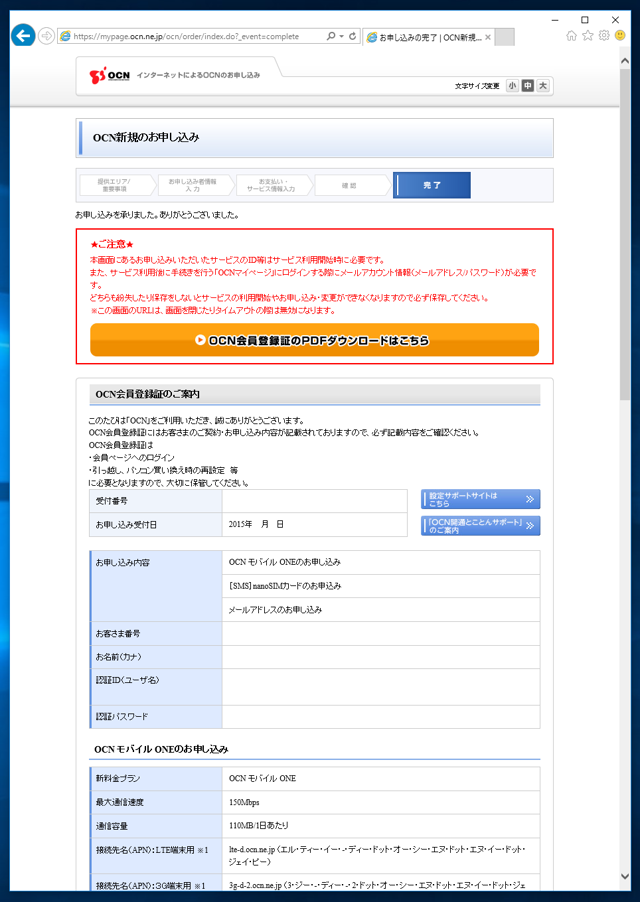The image size is (640, 902).
Task: Open the address bar dropdown arrow
Action: (341, 36)
